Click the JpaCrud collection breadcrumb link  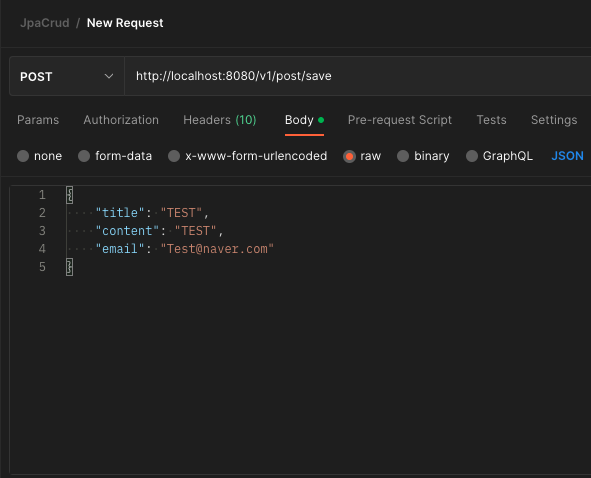(45, 23)
